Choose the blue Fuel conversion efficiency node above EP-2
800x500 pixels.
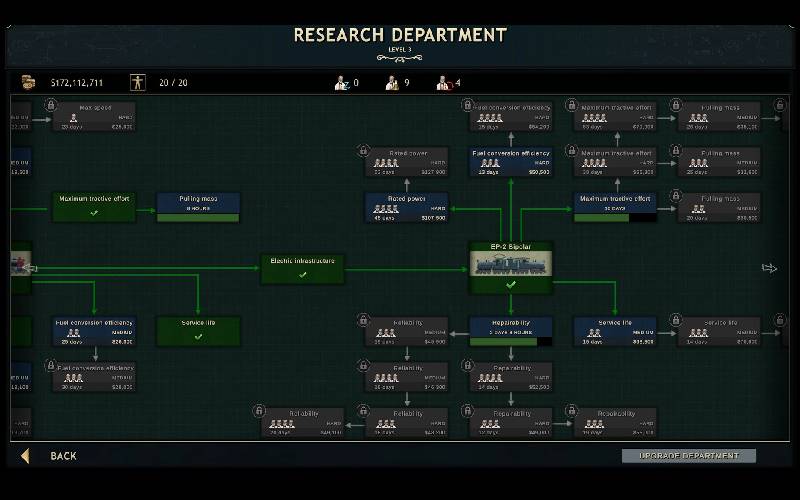click(510, 160)
